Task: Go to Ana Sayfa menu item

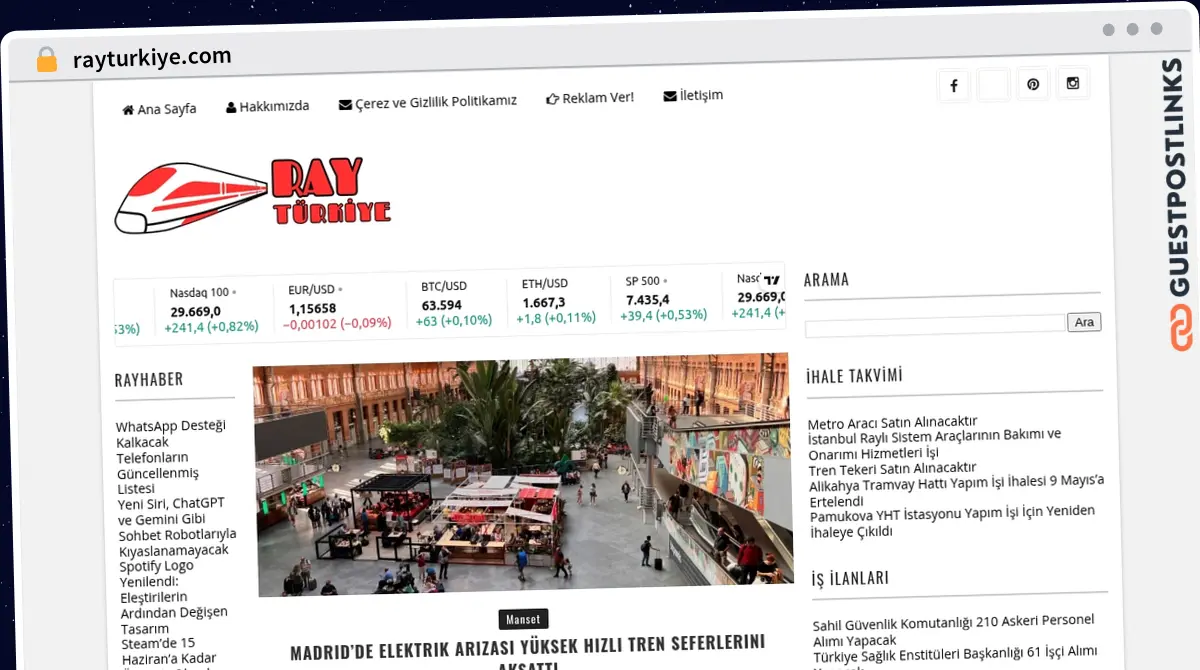Action: coord(159,109)
